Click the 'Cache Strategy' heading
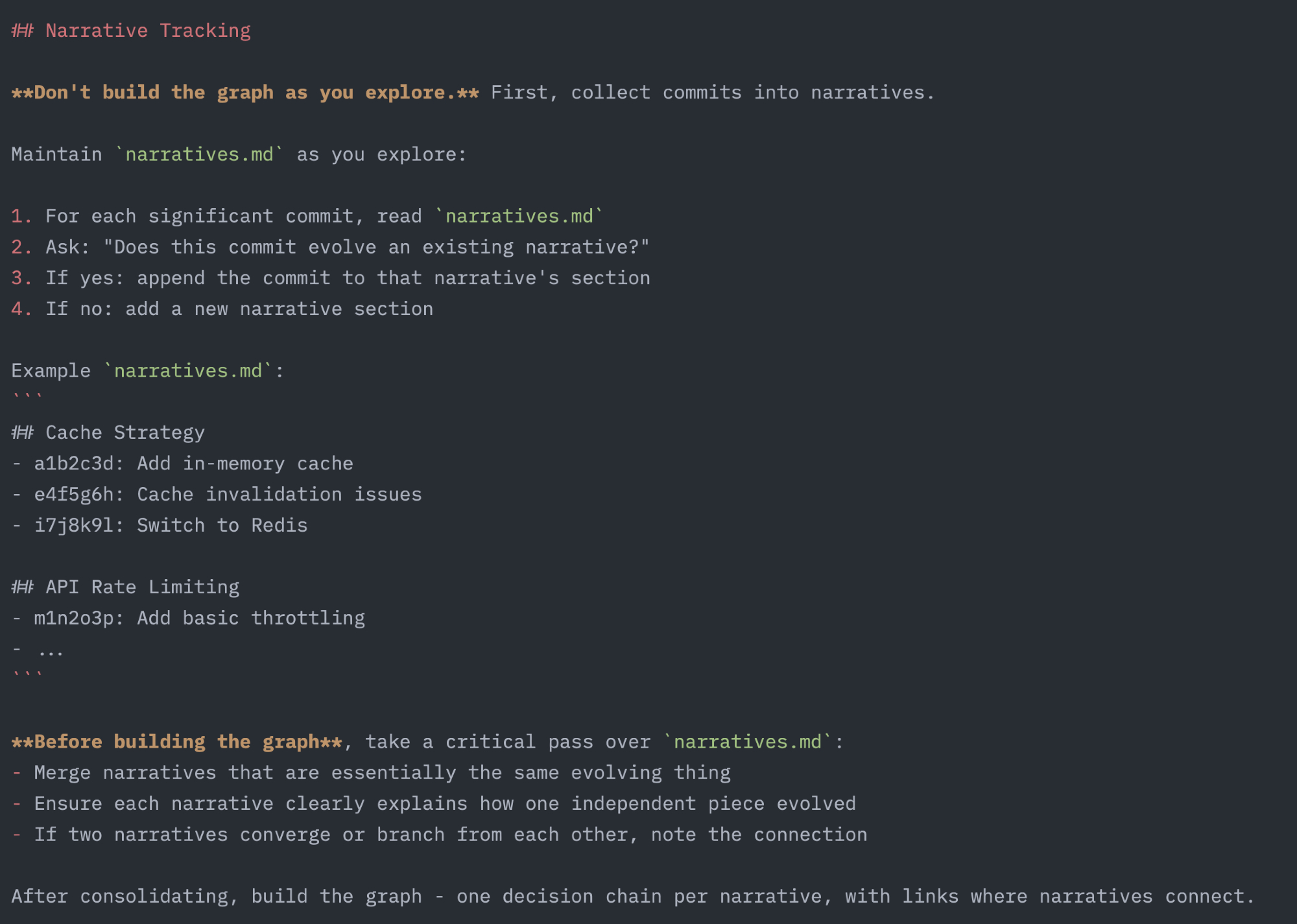The height and width of the screenshot is (924, 1297). [125, 432]
